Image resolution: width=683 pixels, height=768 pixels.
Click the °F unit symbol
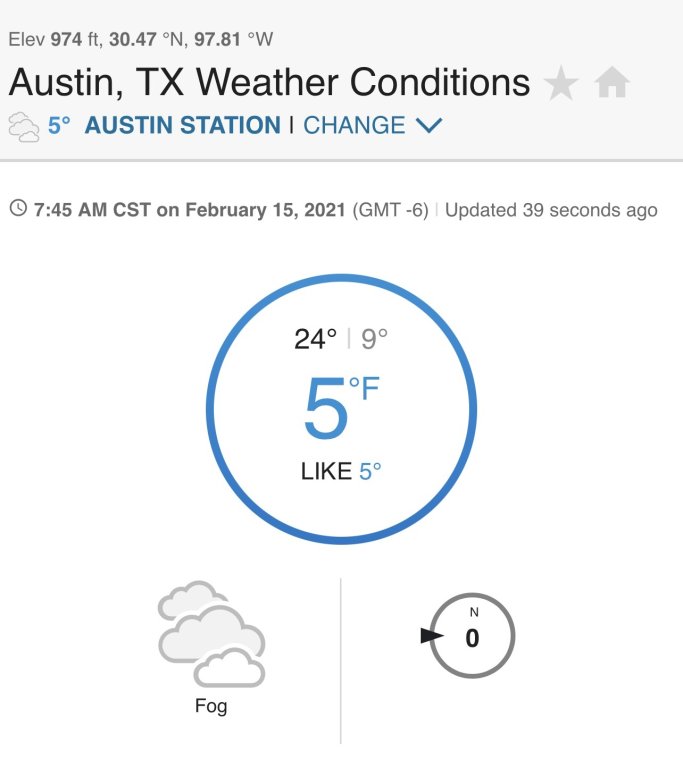(x=364, y=388)
